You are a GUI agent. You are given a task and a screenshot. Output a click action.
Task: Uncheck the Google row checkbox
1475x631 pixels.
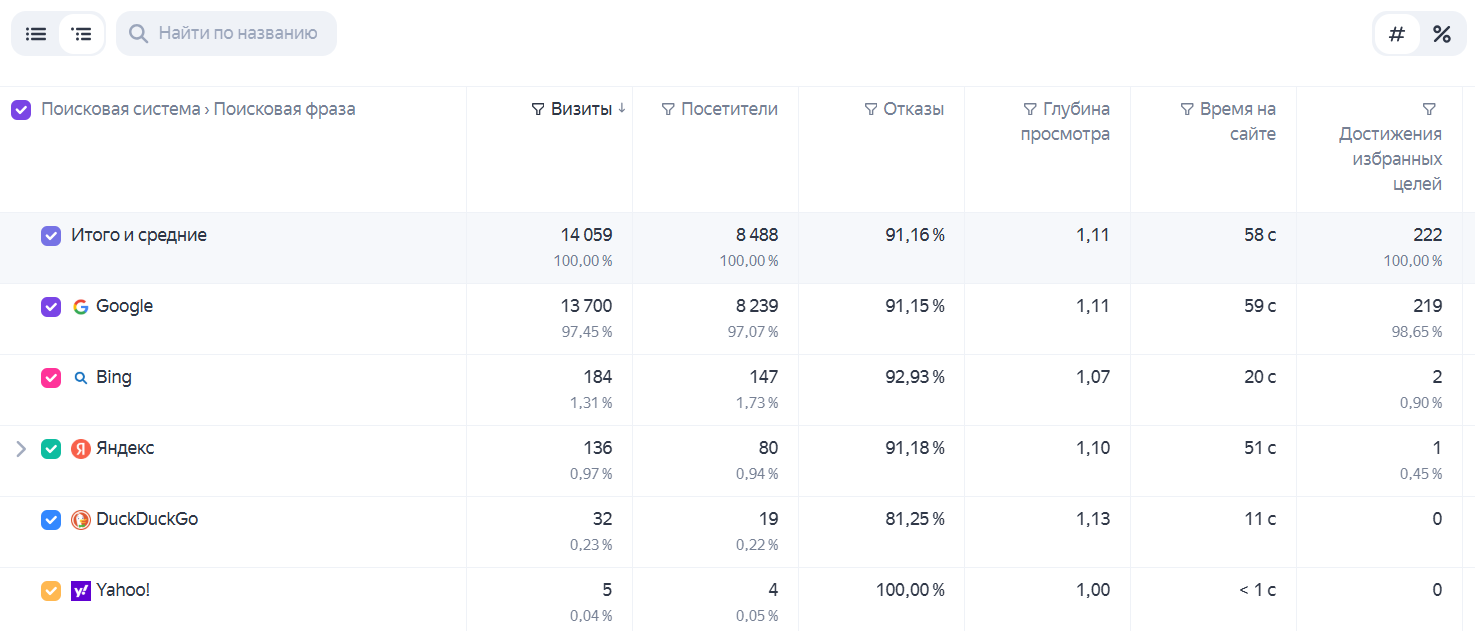51,307
